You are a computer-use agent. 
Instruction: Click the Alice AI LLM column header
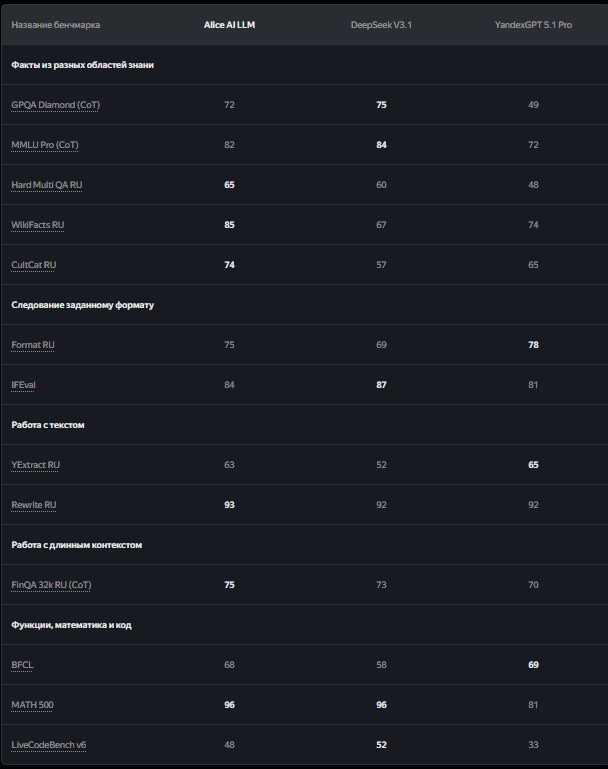(229, 24)
